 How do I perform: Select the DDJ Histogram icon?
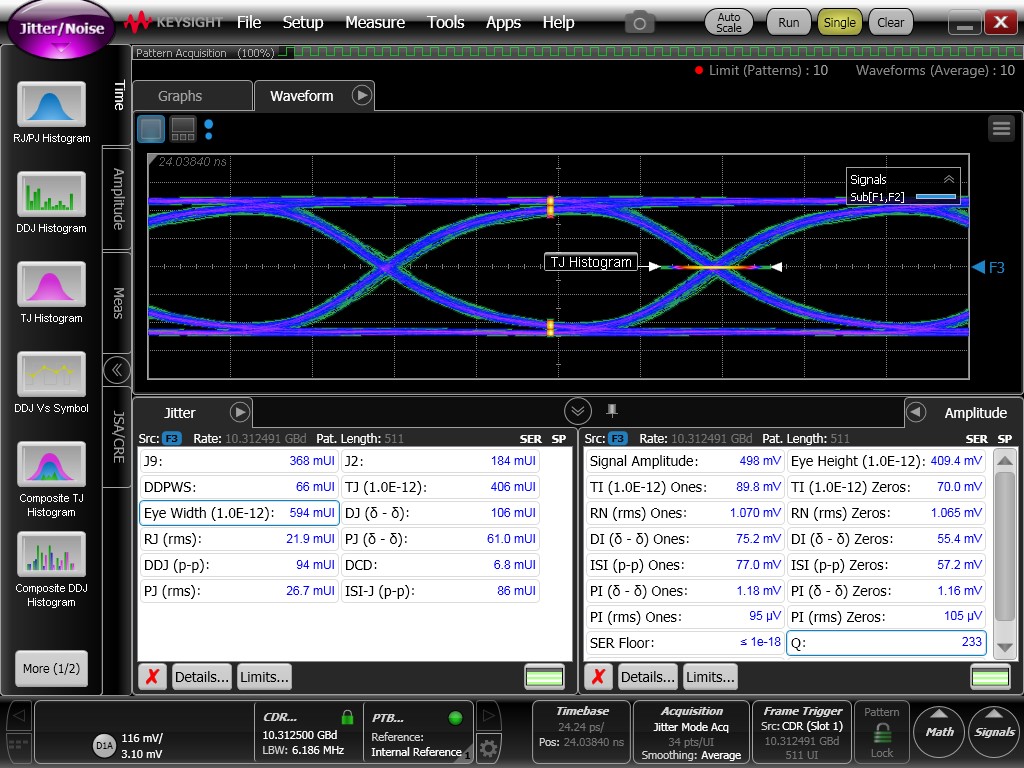(x=51, y=195)
